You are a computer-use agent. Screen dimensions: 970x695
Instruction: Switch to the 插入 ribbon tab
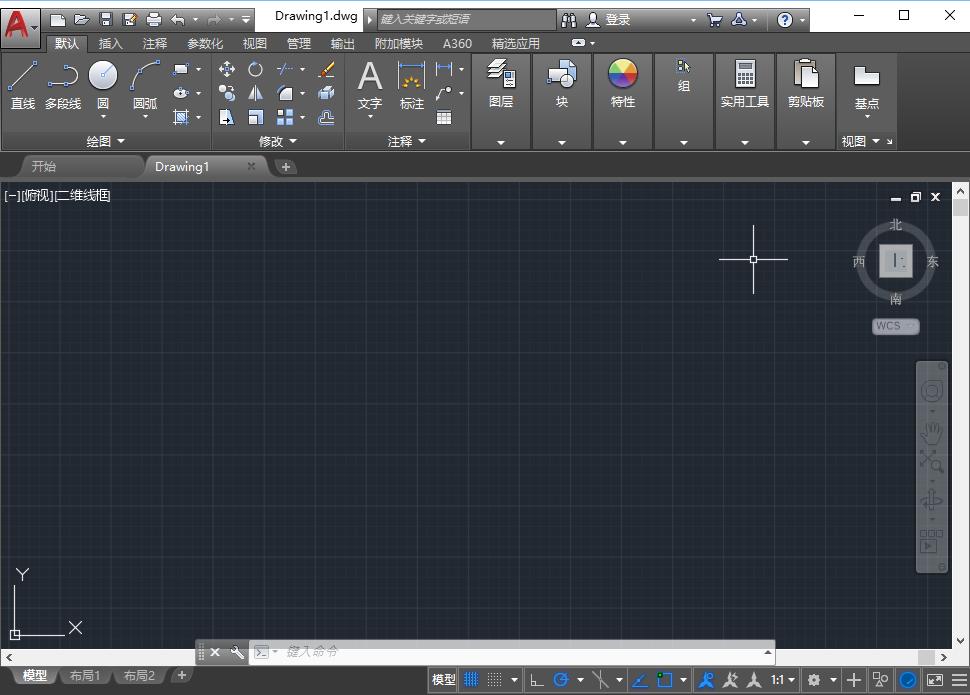click(x=110, y=44)
